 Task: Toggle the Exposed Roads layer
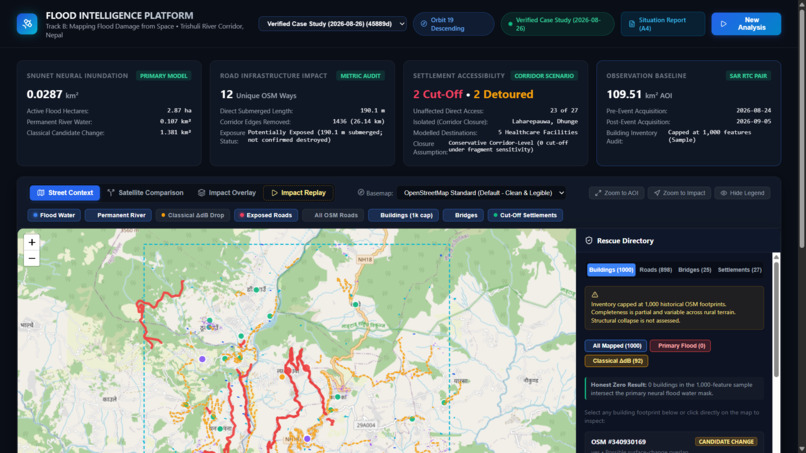[266, 215]
